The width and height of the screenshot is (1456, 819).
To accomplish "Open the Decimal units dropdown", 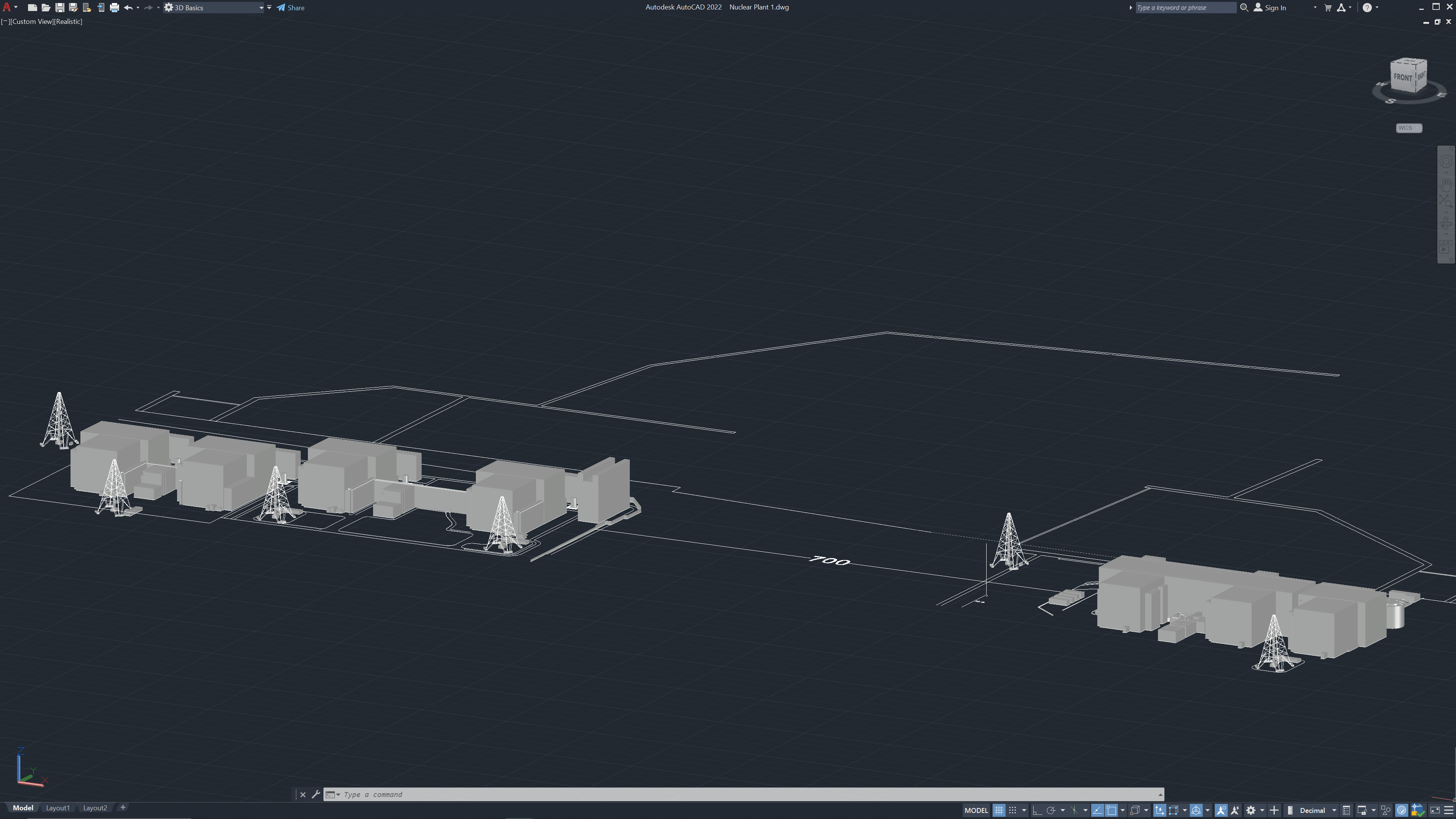I will (x=1317, y=810).
